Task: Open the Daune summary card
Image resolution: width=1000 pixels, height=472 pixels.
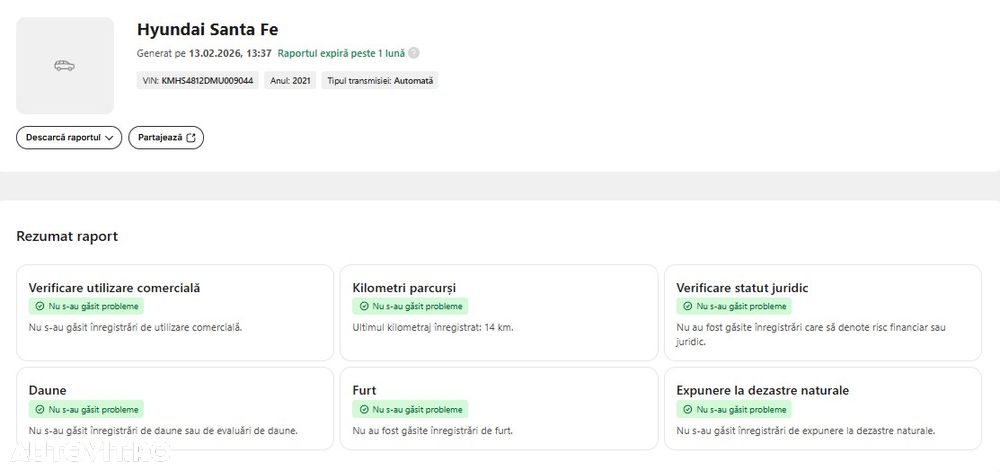Action: [175, 408]
